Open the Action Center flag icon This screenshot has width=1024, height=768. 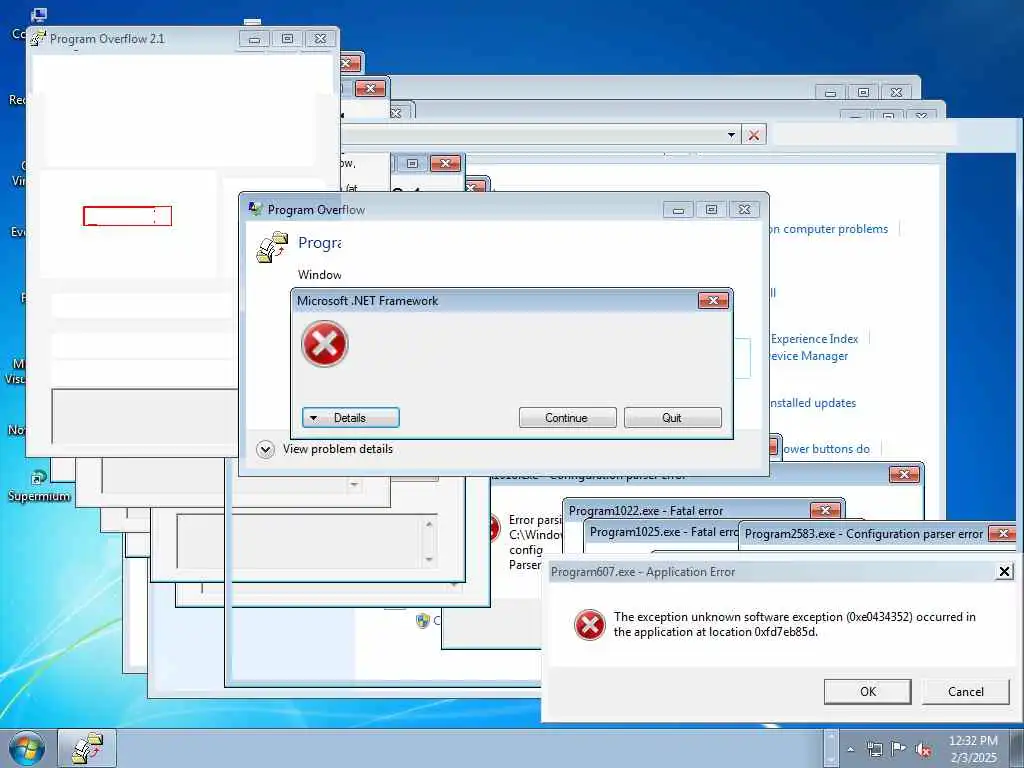(899, 748)
